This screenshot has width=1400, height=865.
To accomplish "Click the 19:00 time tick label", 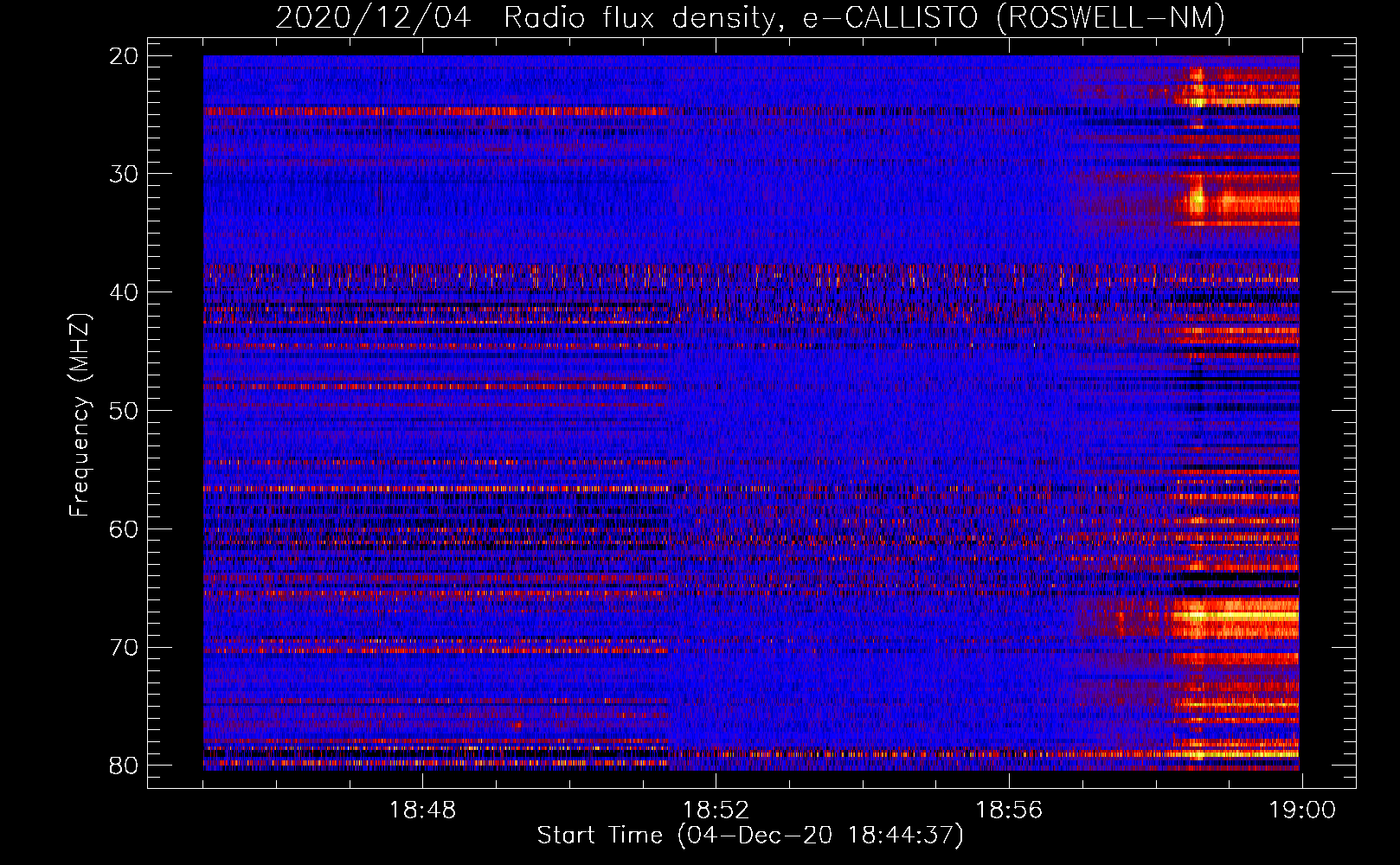I will (1302, 811).
